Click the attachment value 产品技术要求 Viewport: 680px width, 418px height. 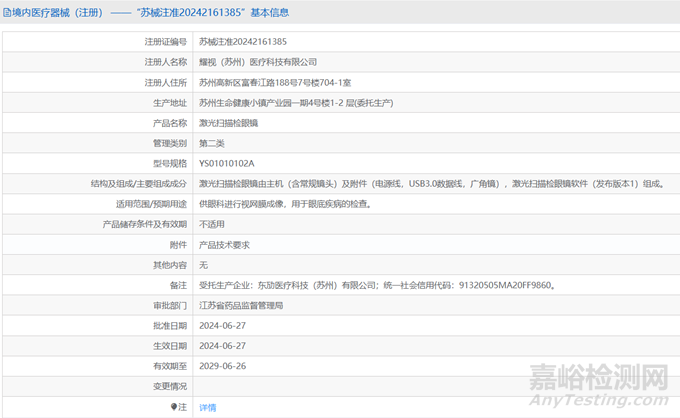pos(224,244)
